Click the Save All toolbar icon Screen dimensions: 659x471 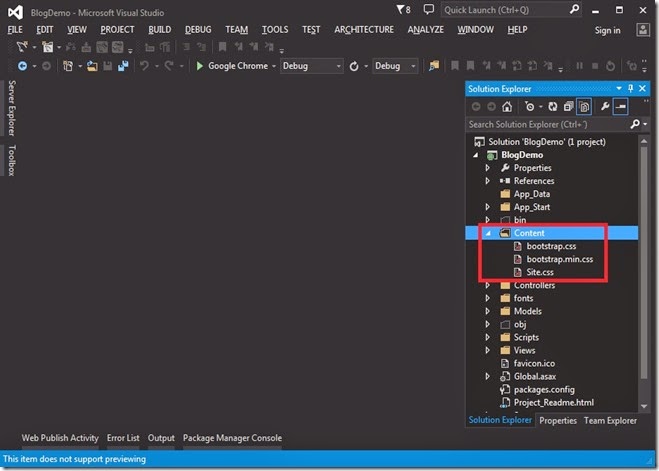(x=123, y=66)
